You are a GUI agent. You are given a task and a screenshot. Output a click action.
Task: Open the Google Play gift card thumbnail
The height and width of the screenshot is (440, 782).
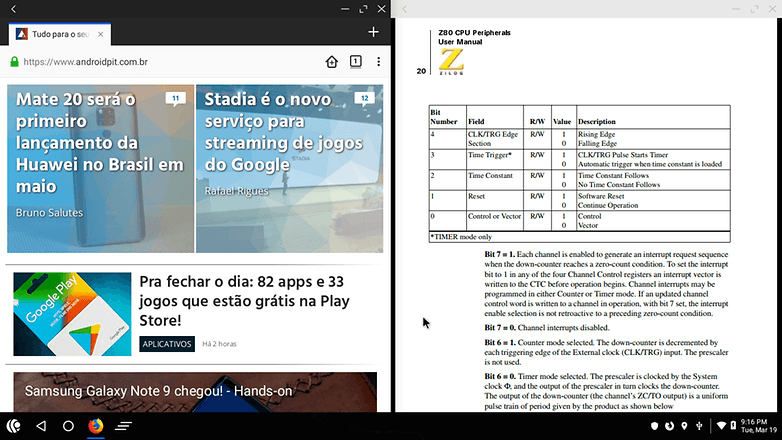pos(72,314)
